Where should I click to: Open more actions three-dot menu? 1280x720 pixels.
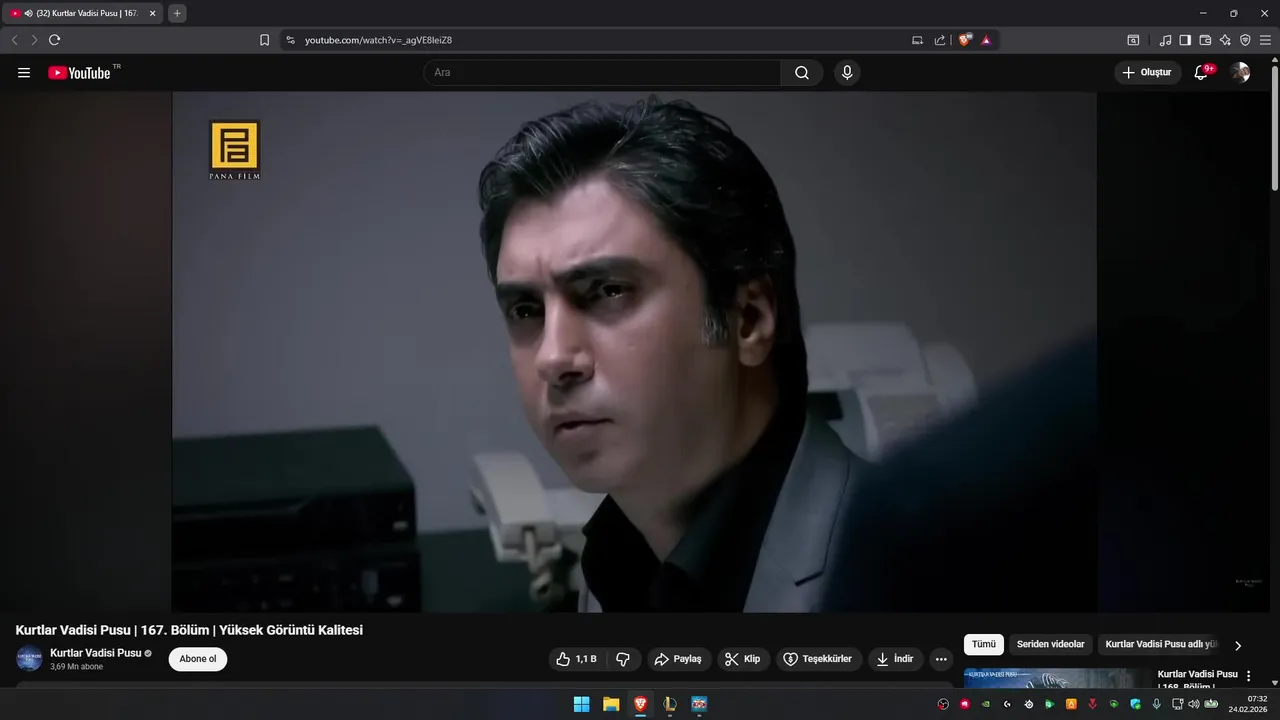(940, 659)
